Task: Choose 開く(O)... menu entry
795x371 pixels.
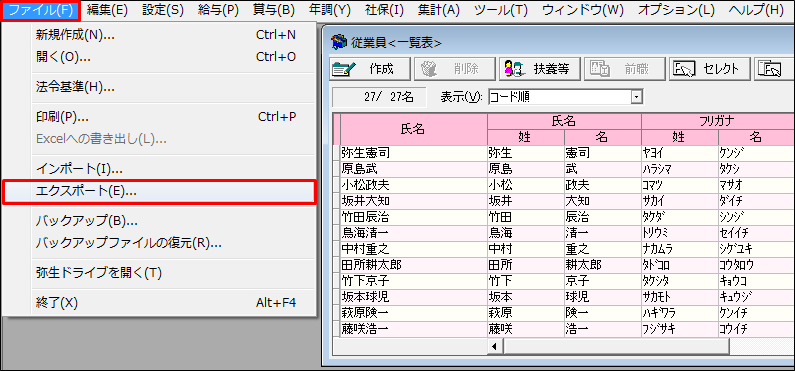Action: (x=160, y=57)
